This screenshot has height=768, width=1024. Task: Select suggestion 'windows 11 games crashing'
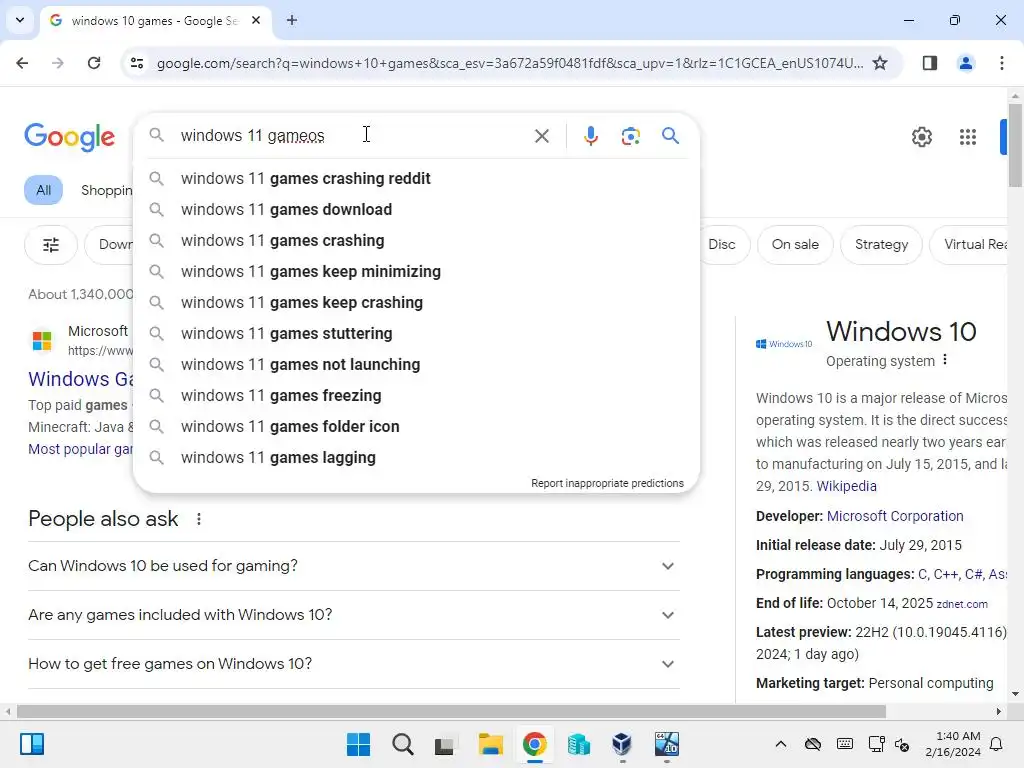click(416, 241)
